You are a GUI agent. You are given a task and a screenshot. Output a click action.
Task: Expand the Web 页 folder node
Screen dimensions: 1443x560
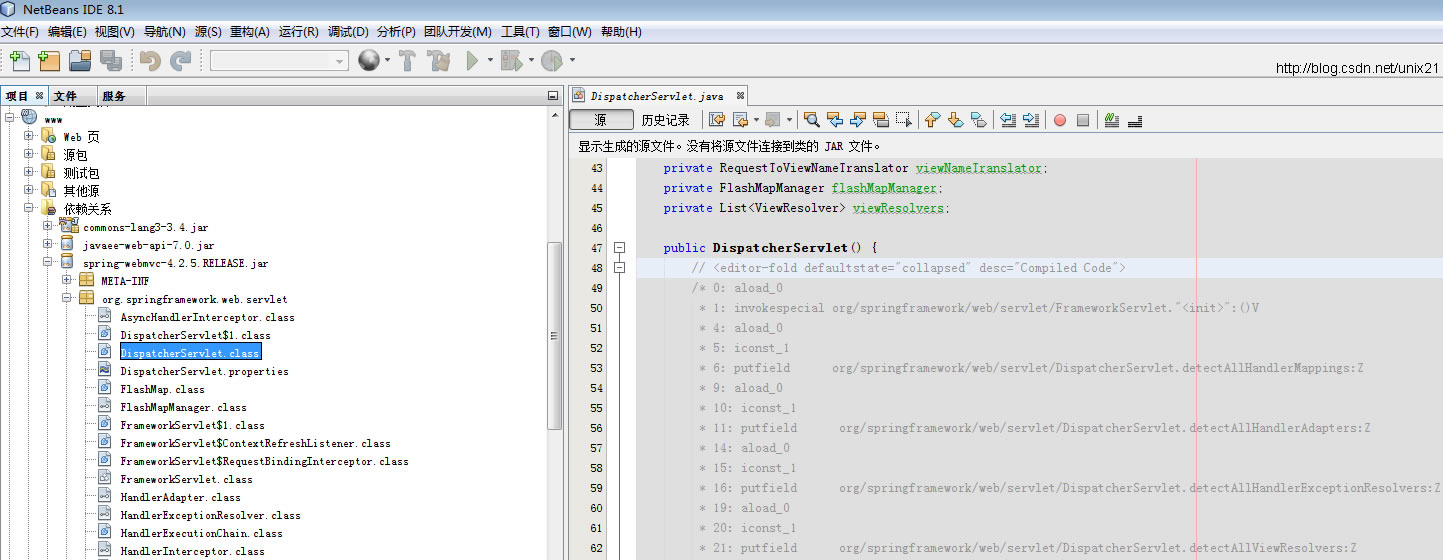[x=30, y=136]
